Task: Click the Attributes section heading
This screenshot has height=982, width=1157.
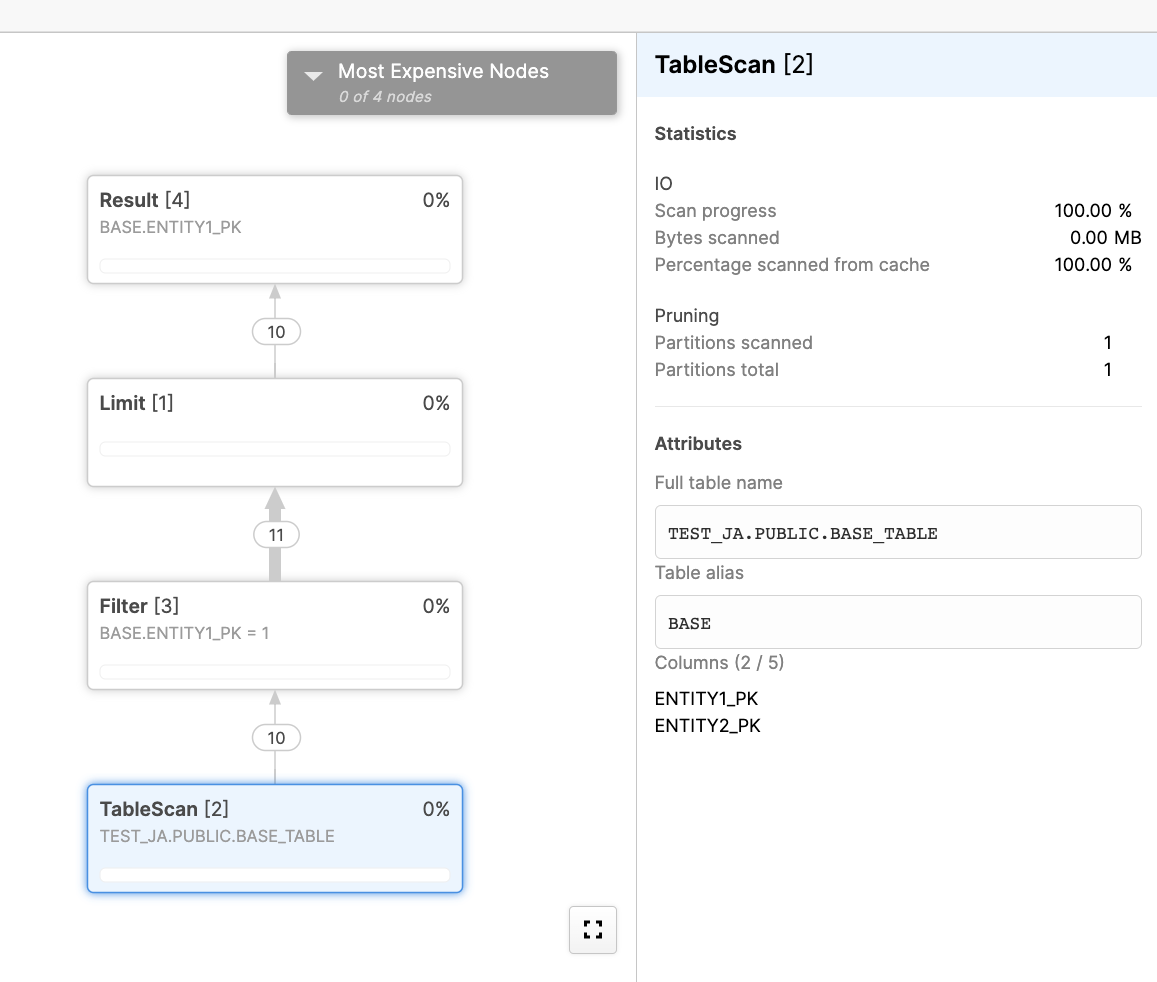Action: click(698, 444)
